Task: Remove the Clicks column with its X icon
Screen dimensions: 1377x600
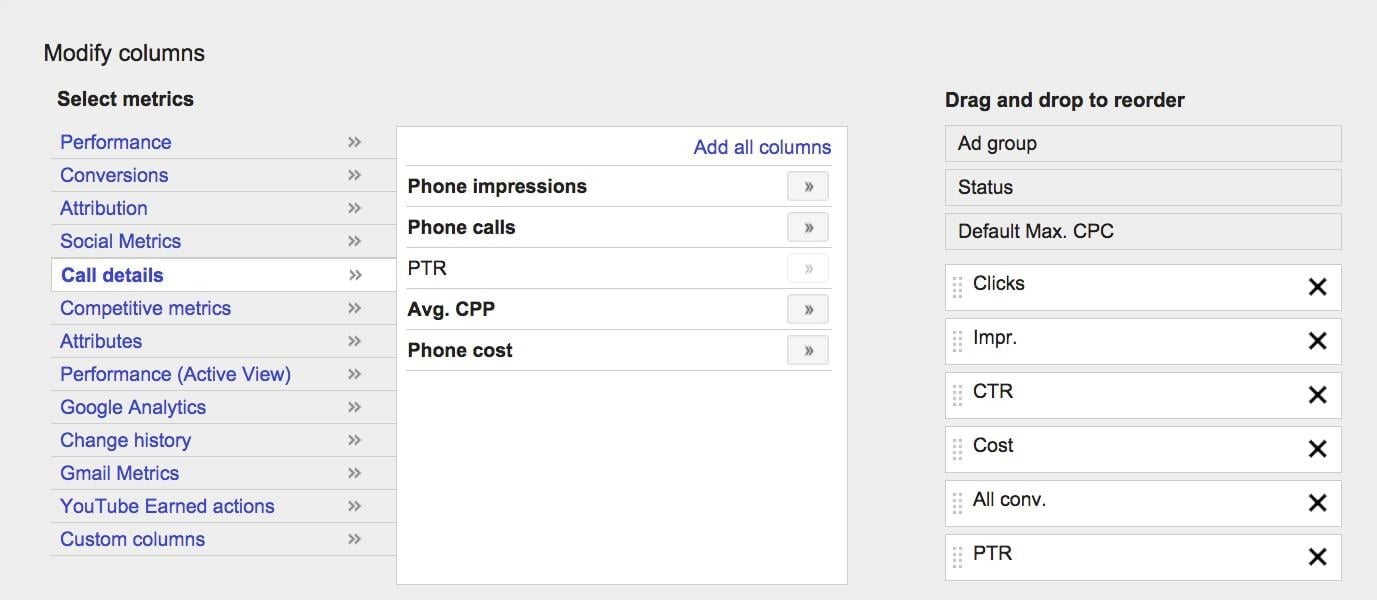Action: coord(1317,287)
